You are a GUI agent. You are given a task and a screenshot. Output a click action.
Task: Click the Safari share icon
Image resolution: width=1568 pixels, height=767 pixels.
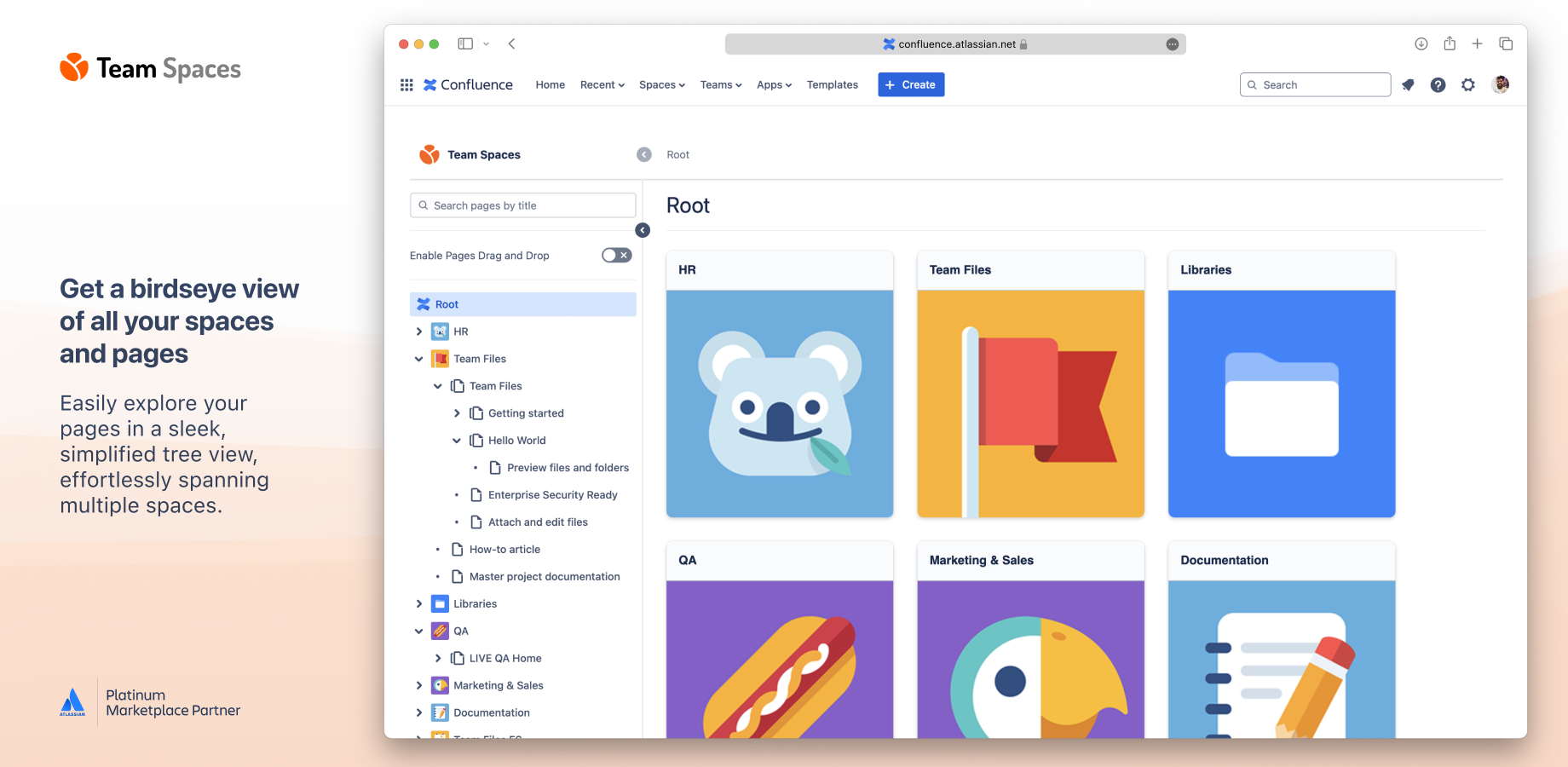coord(1450,43)
